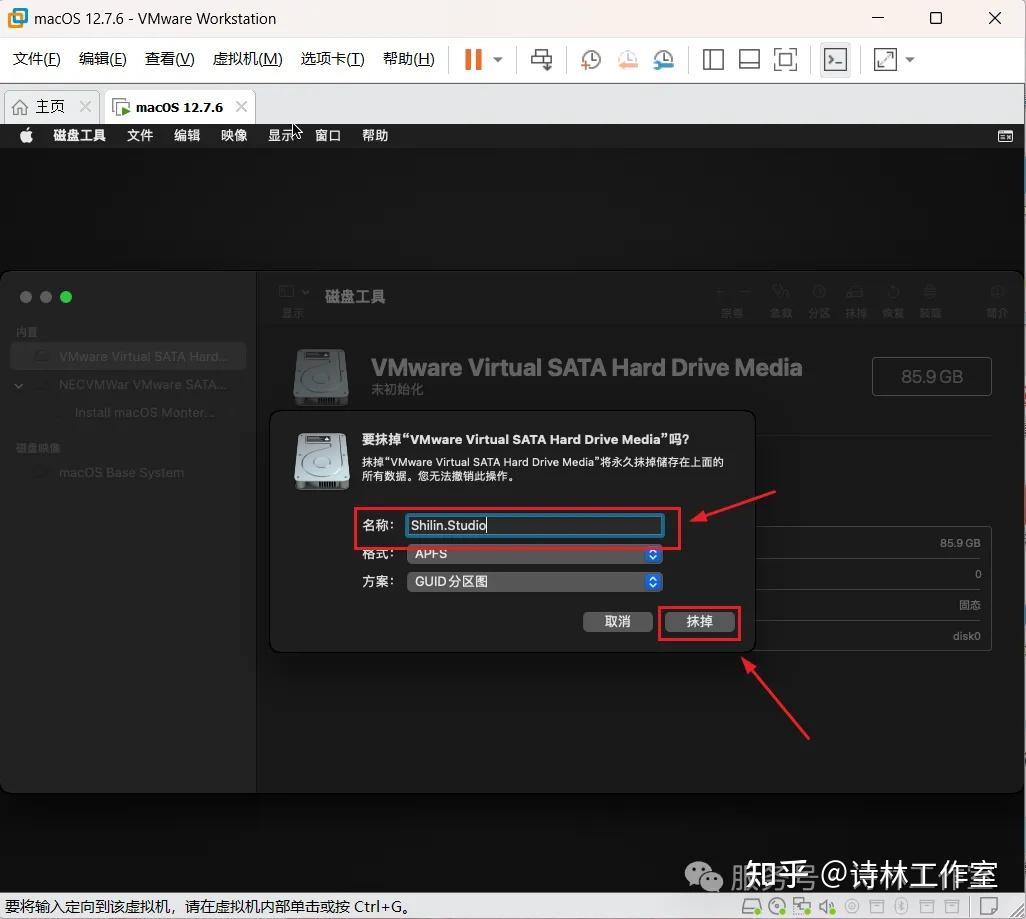Viewport: 1026px width, 919px height.
Task: Open the 格式 APFS dropdown
Action: (x=535, y=554)
